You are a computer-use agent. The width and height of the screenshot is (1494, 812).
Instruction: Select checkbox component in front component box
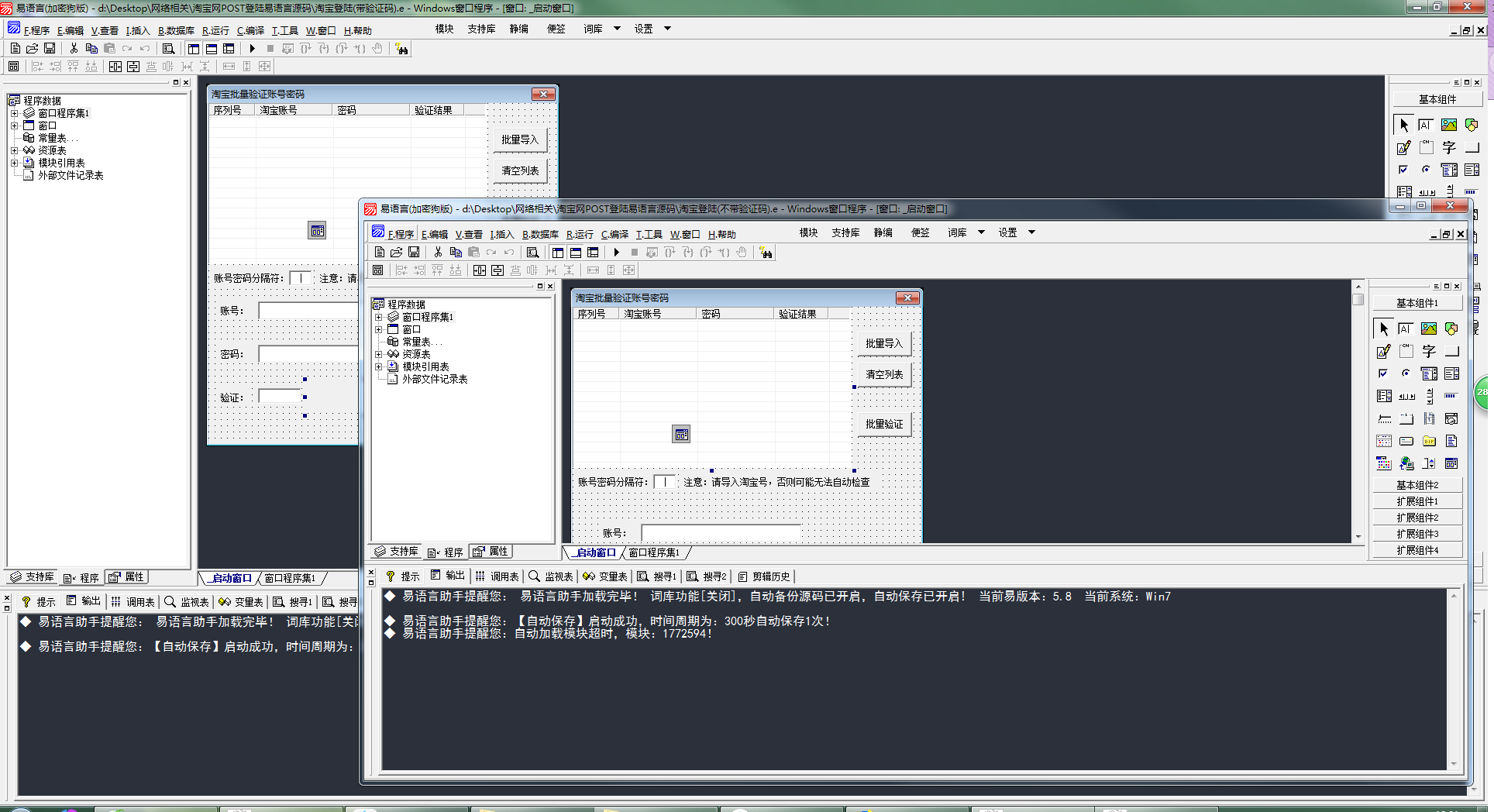1384,374
